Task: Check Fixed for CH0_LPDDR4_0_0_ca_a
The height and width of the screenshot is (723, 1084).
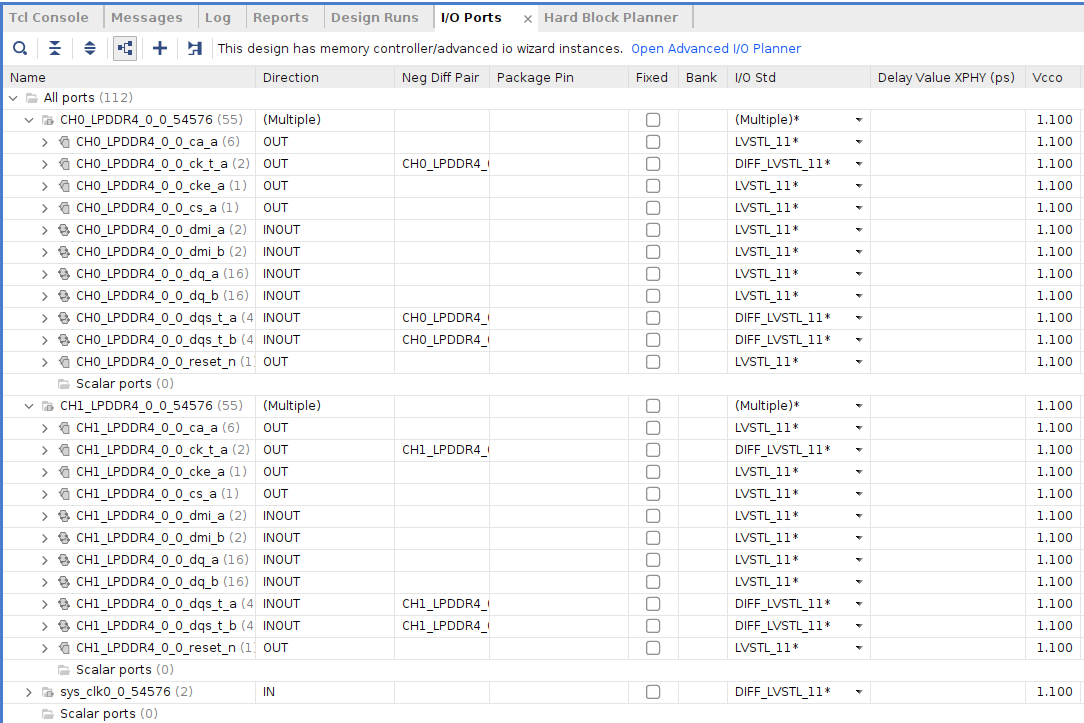Action: [x=653, y=141]
